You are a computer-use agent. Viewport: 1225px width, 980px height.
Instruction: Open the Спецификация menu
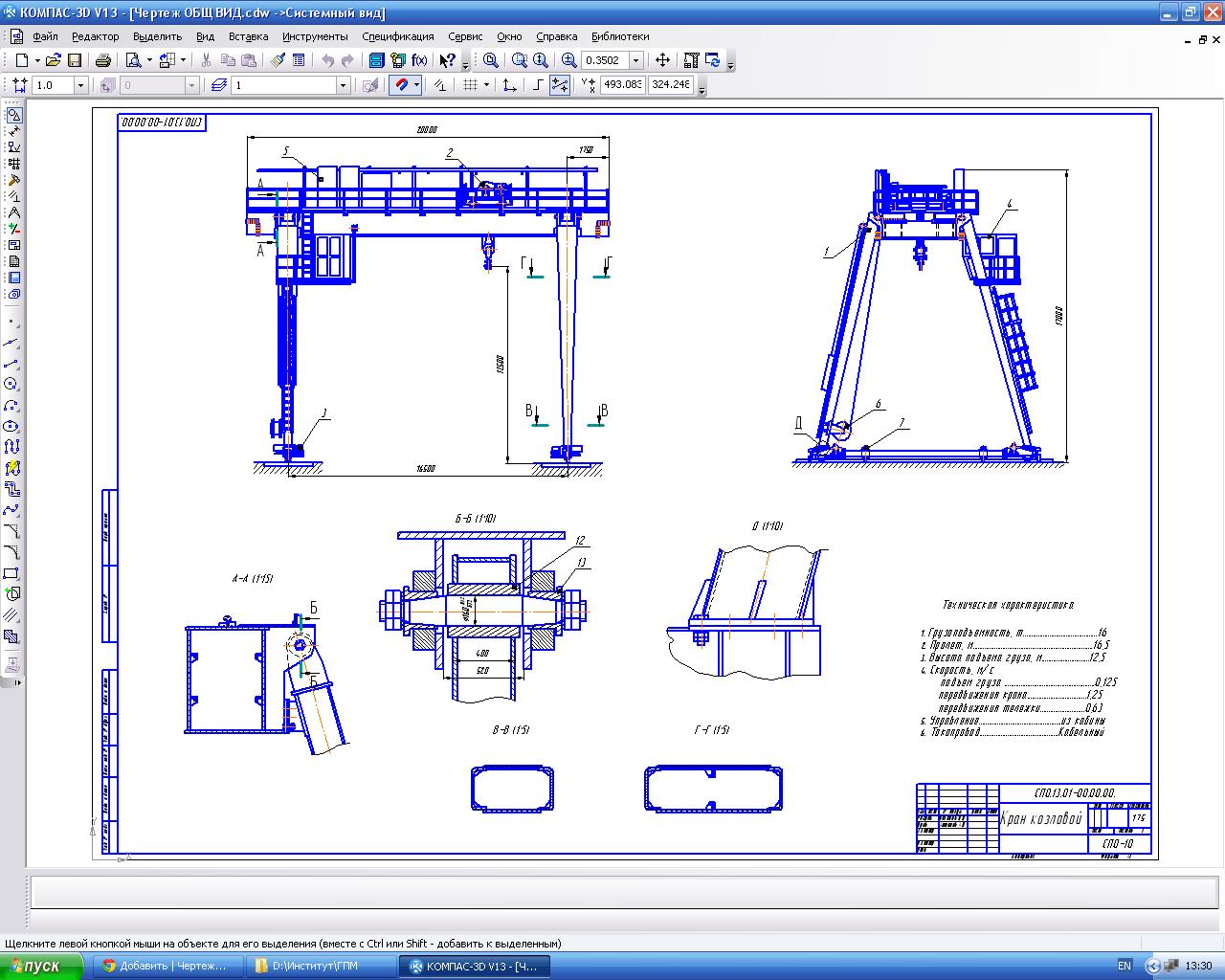click(x=397, y=36)
